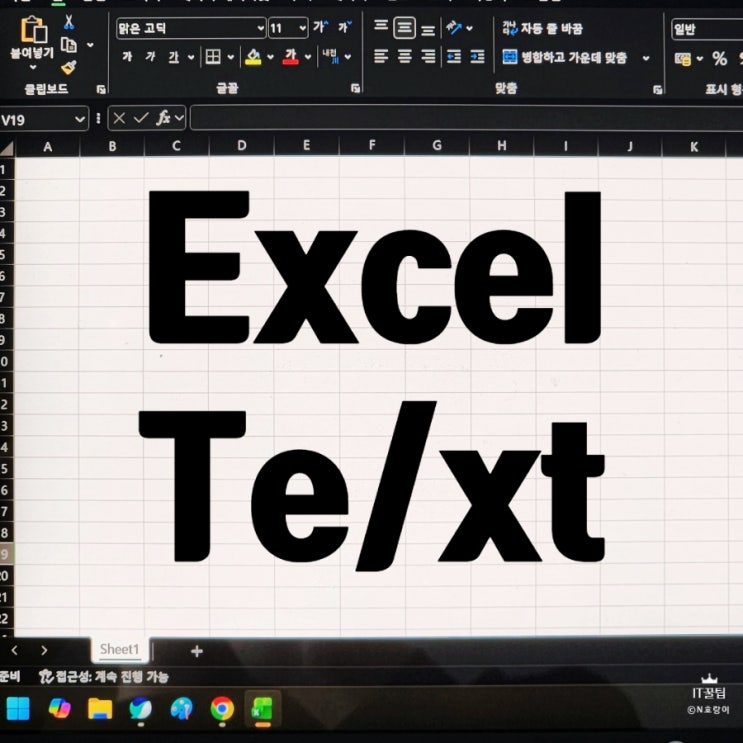Confirm entry with the checkmark button
The image size is (743, 743).
point(141,118)
